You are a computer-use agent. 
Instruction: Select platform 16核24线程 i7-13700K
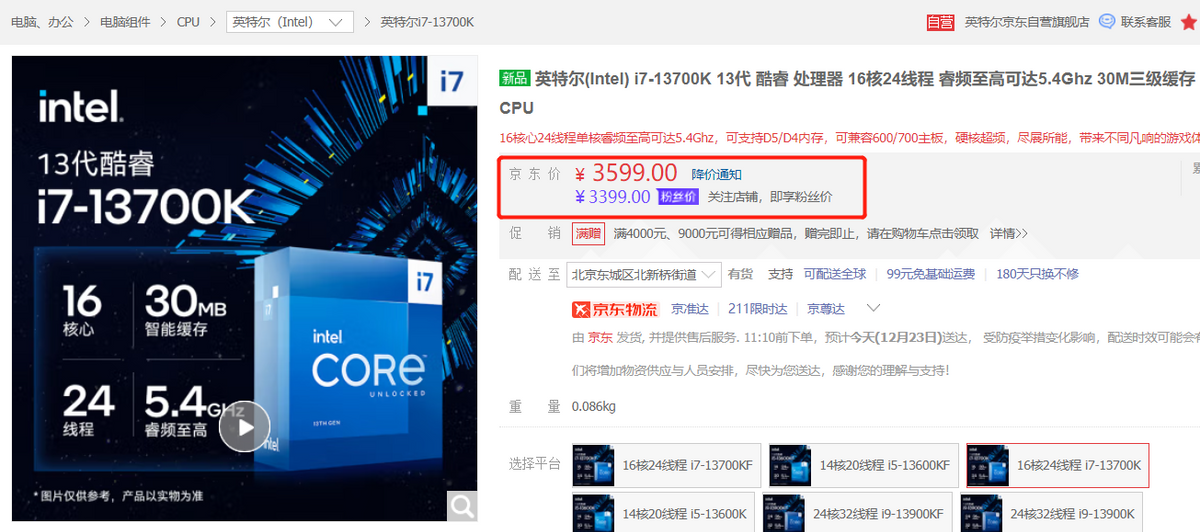pos(1057,465)
